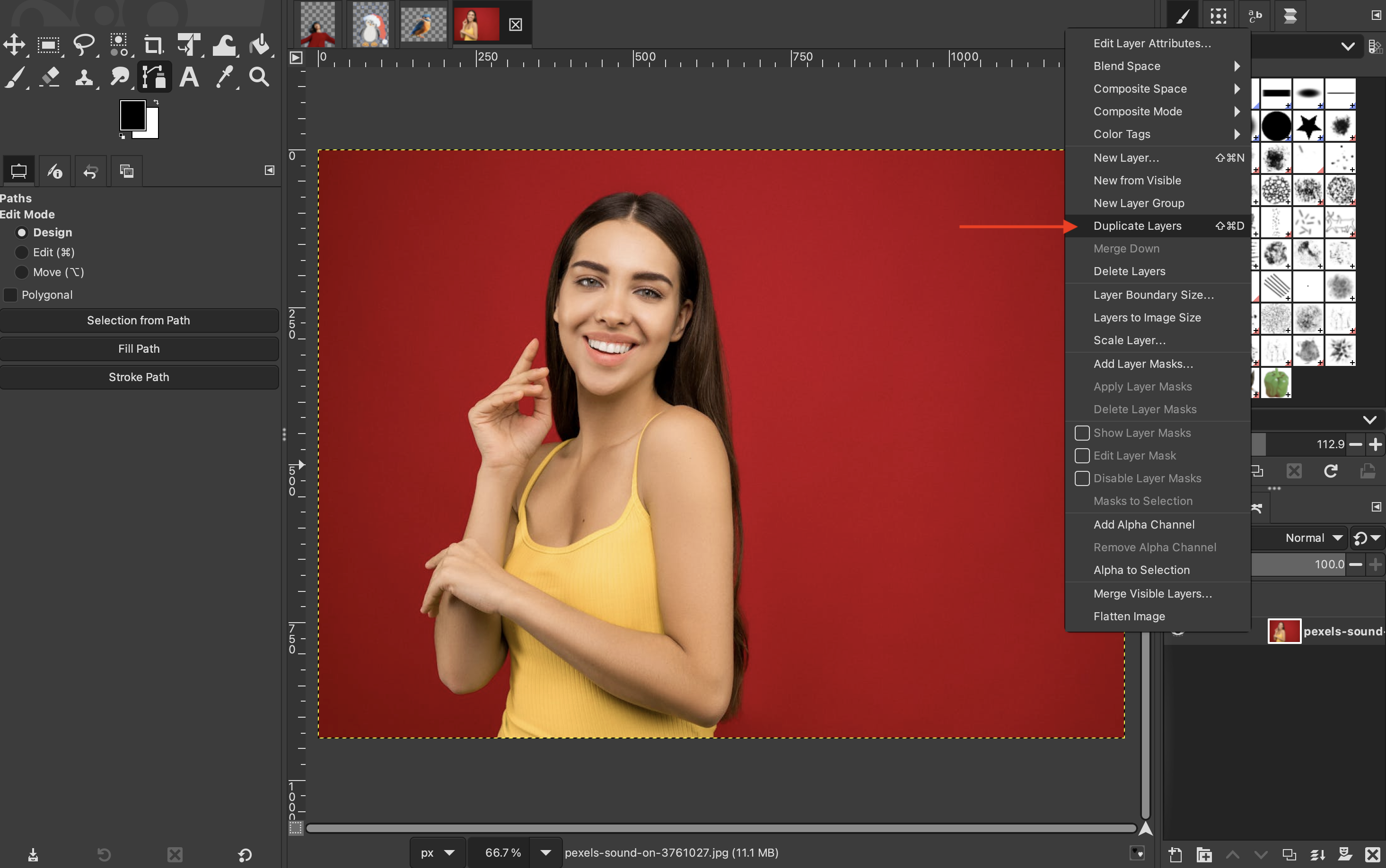
Task: Choose Duplicate Layers from context menu
Action: [x=1137, y=226]
